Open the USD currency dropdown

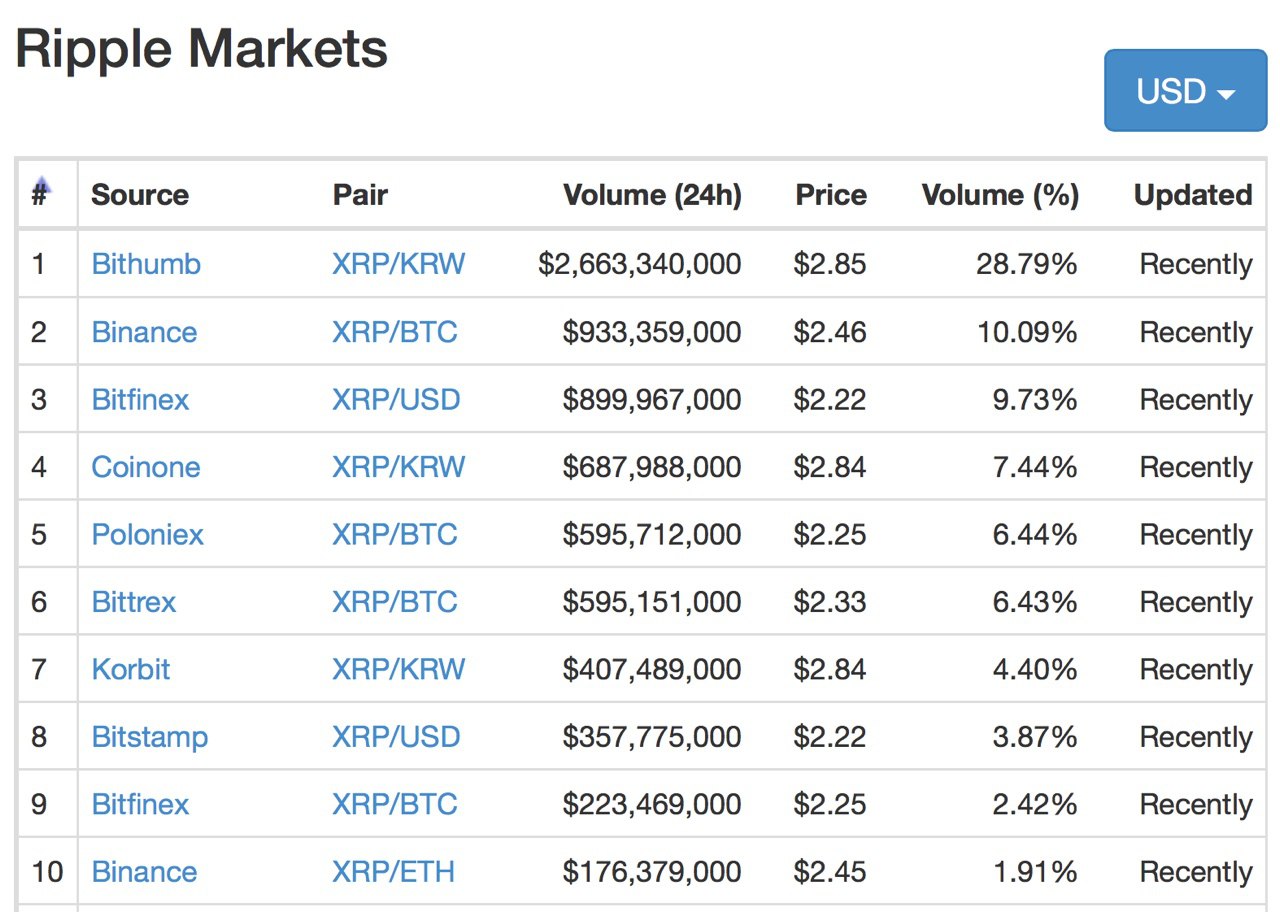pos(1185,91)
